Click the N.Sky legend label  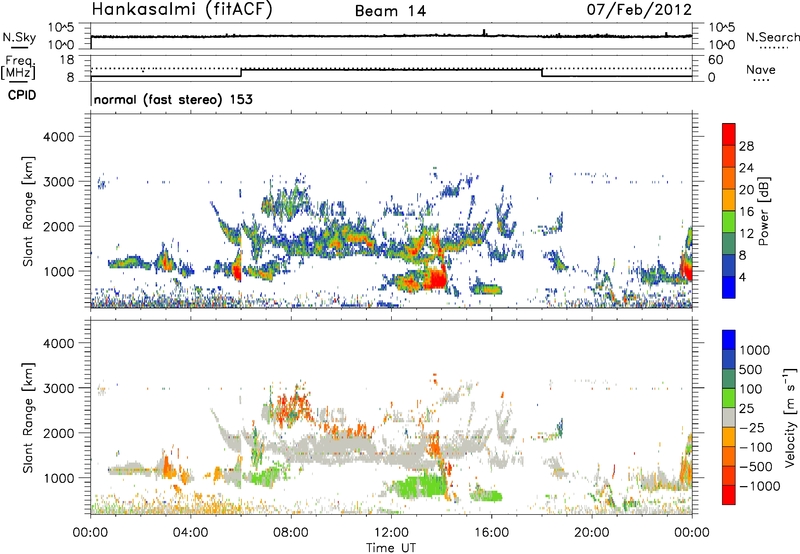(19, 37)
